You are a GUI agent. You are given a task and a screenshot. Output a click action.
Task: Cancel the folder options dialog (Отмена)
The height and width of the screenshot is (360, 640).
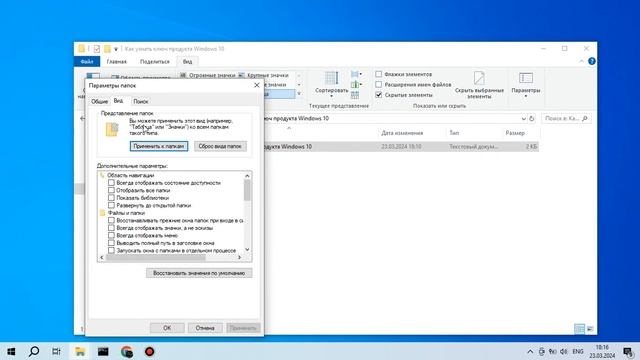click(205, 328)
